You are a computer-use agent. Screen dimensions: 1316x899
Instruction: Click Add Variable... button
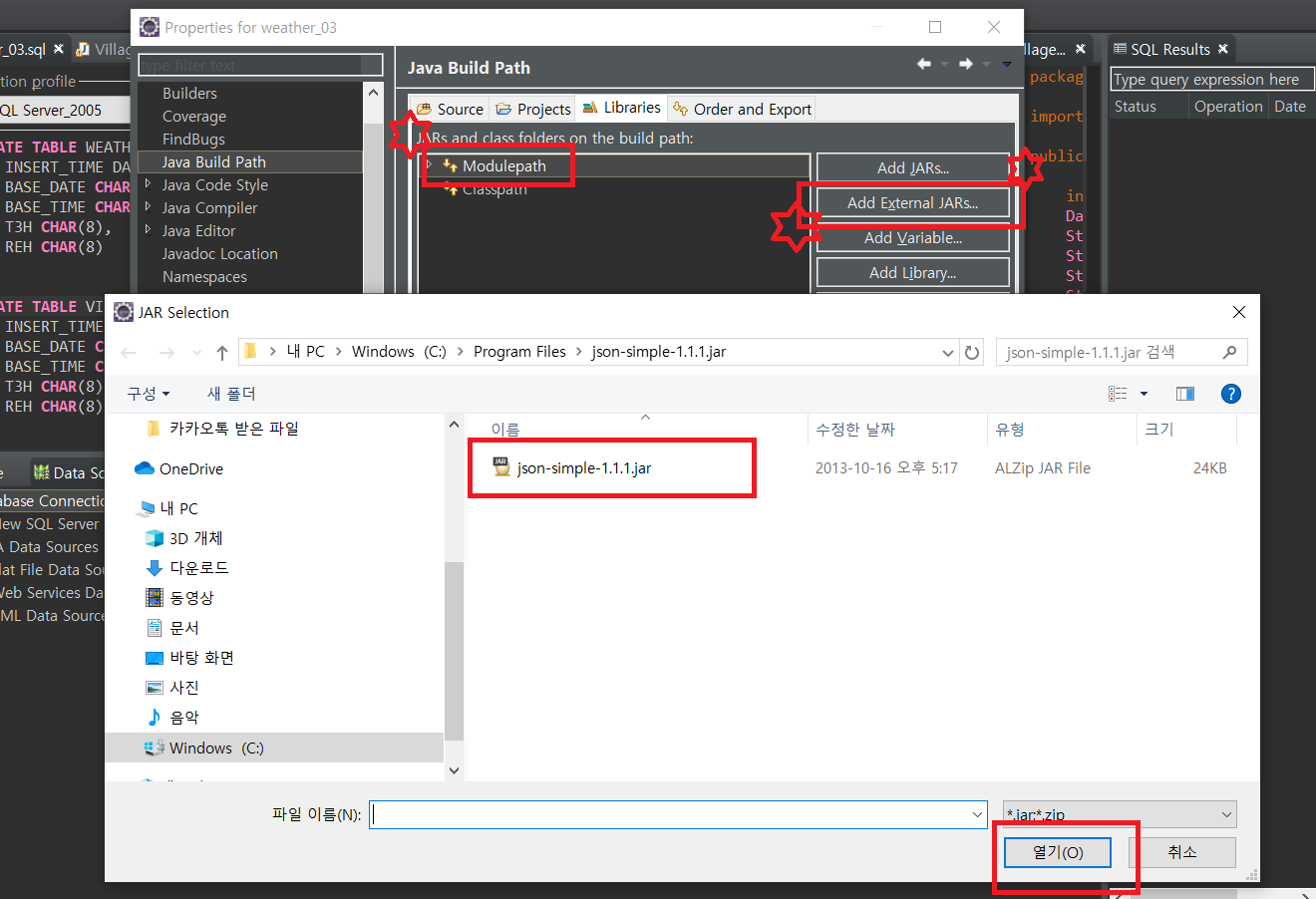click(x=913, y=237)
